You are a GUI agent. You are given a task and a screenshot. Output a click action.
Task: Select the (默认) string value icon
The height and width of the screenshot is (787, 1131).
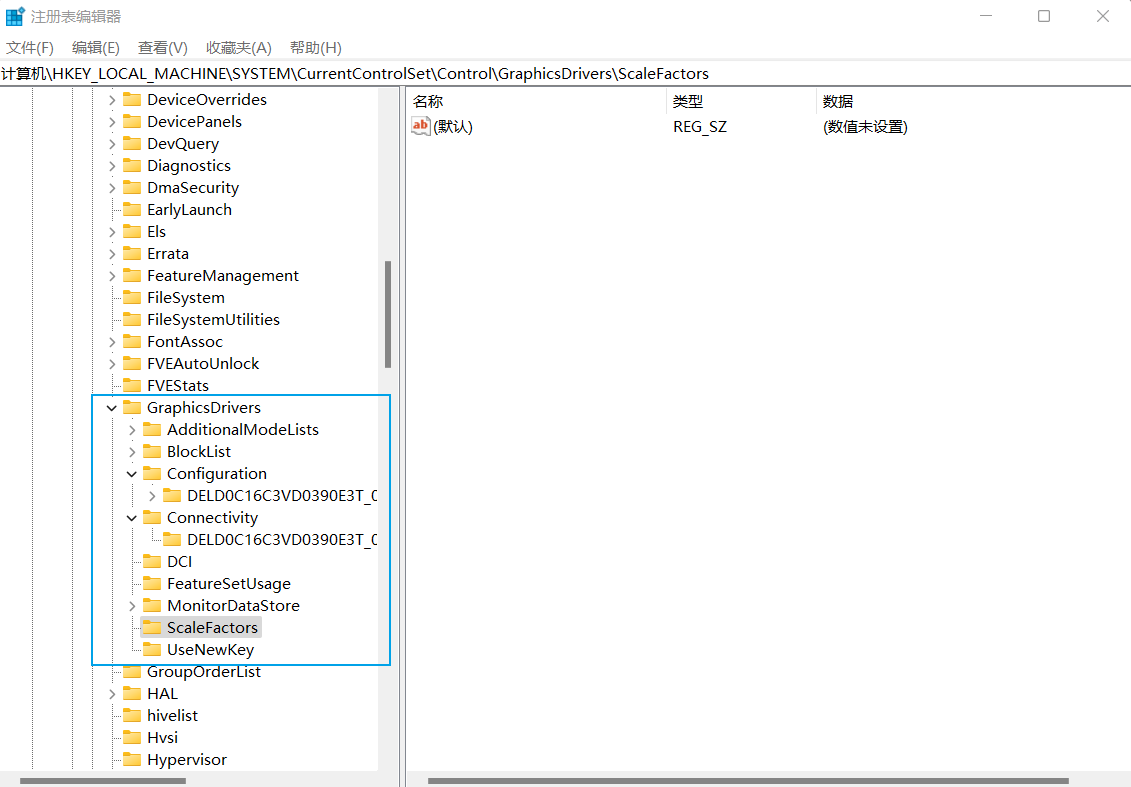click(421, 127)
